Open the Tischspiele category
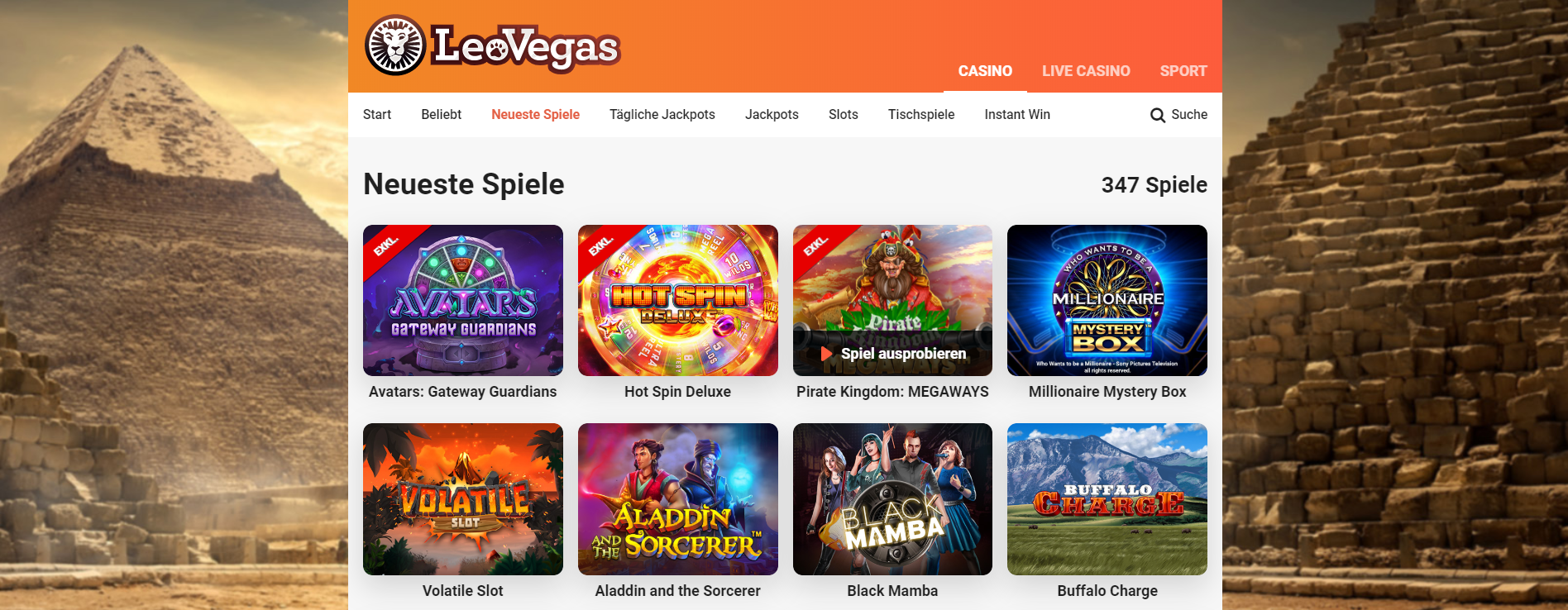The width and height of the screenshot is (1568, 610). point(921,115)
